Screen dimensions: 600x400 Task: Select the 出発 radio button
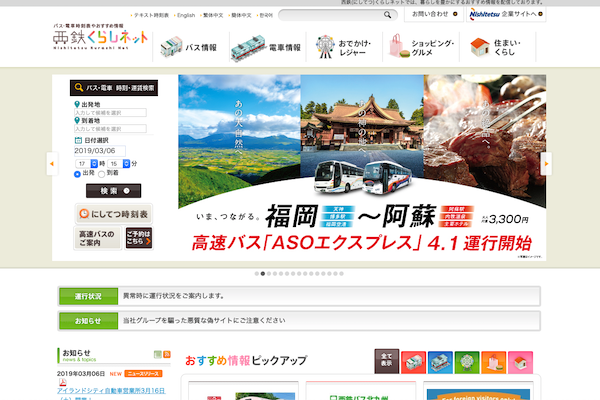(77, 174)
